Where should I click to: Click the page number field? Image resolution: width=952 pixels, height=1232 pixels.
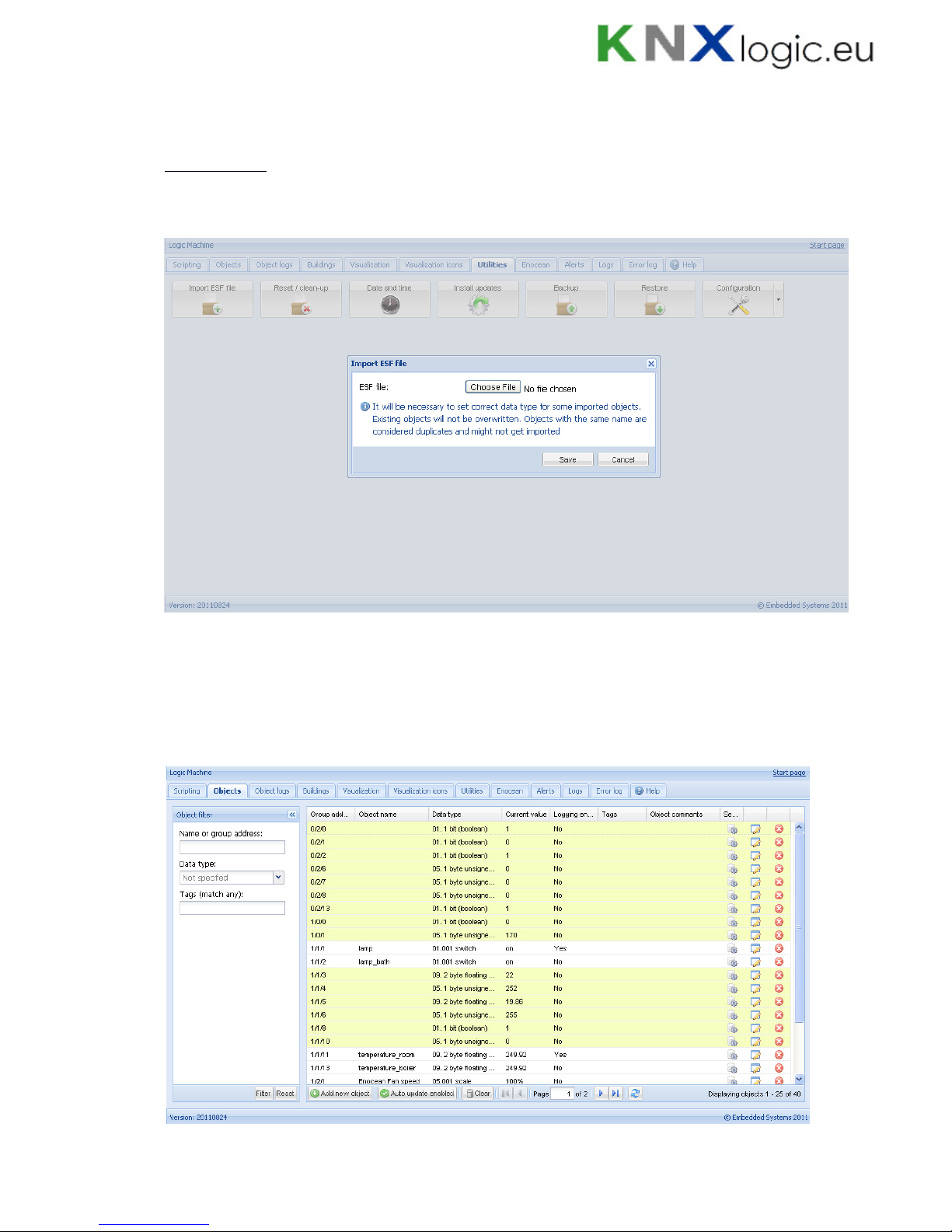562,1094
